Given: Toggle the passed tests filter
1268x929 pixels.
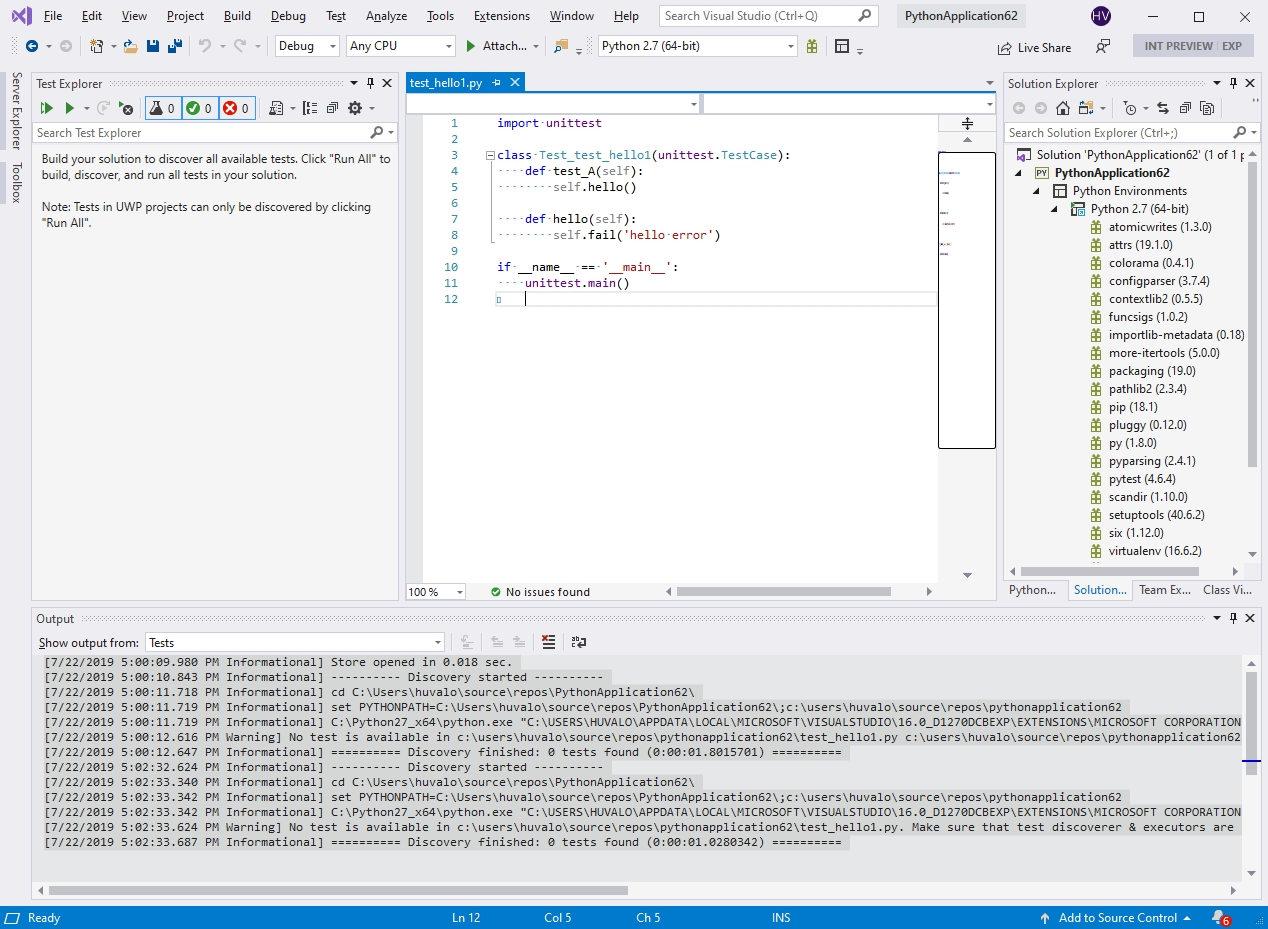Looking at the screenshot, I should (199, 108).
